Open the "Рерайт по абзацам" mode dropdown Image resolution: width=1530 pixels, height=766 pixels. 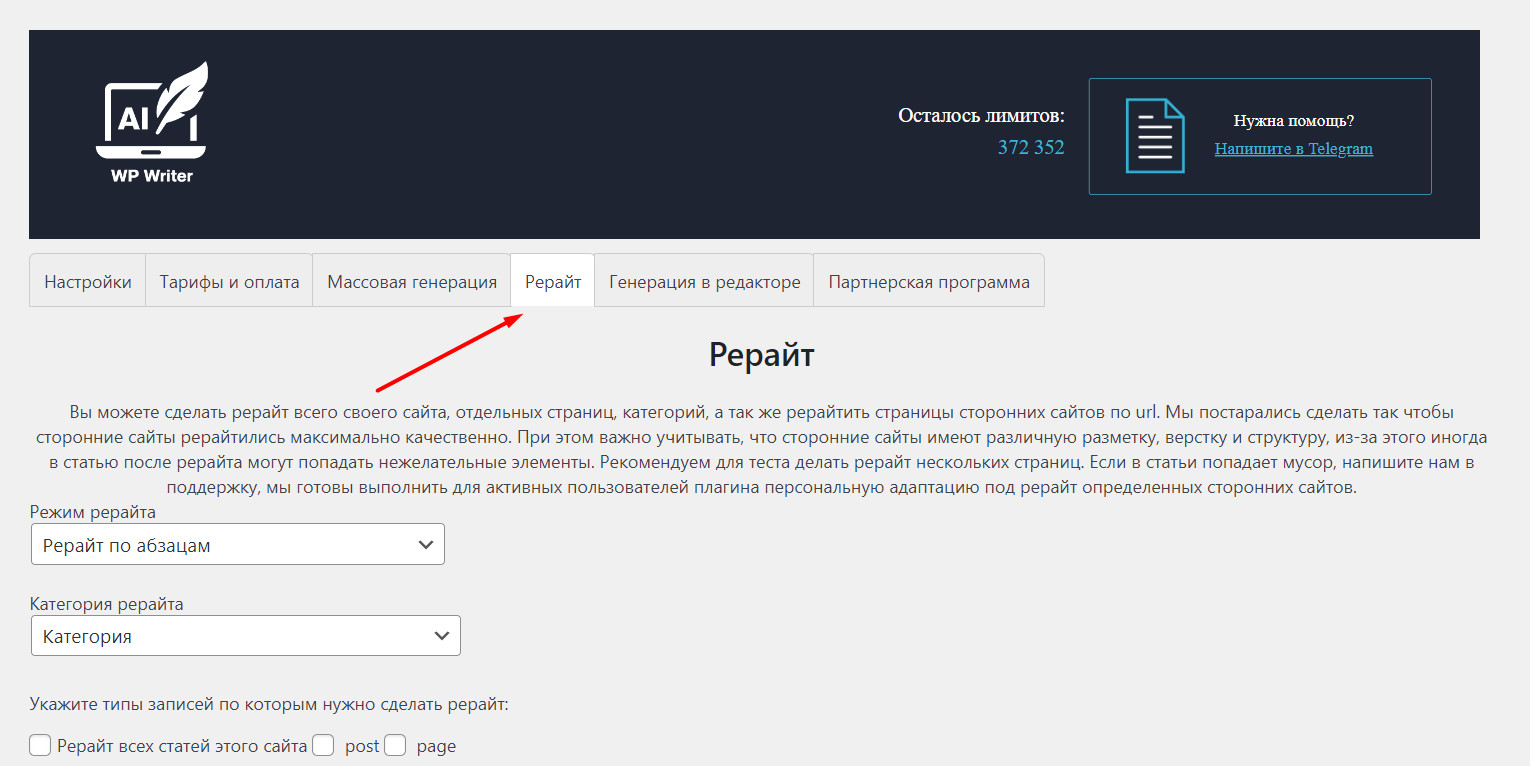tap(238, 545)
